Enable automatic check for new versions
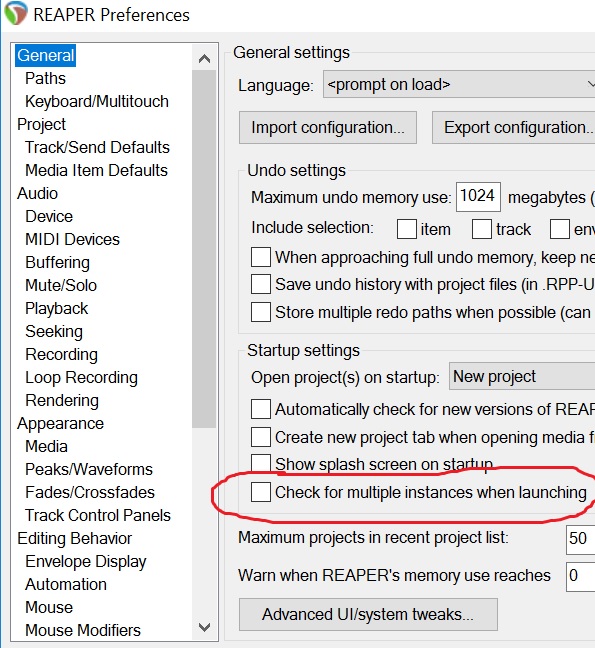The image size is (595, 648). pyautogui.click(x=261, y=409)
